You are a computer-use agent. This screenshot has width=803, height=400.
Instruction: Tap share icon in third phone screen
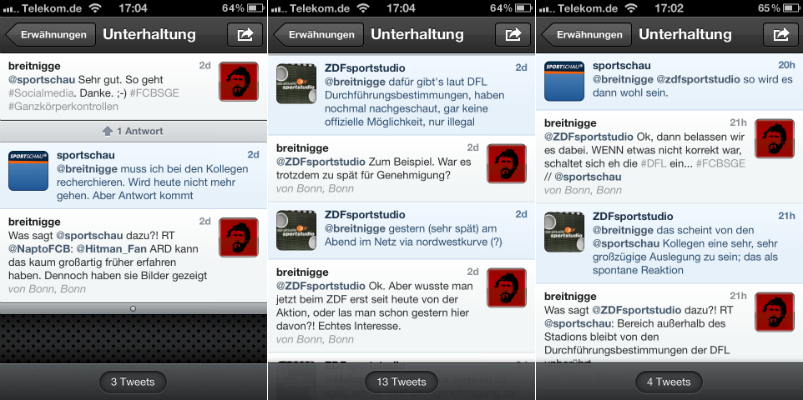click(x=780, y=35)
